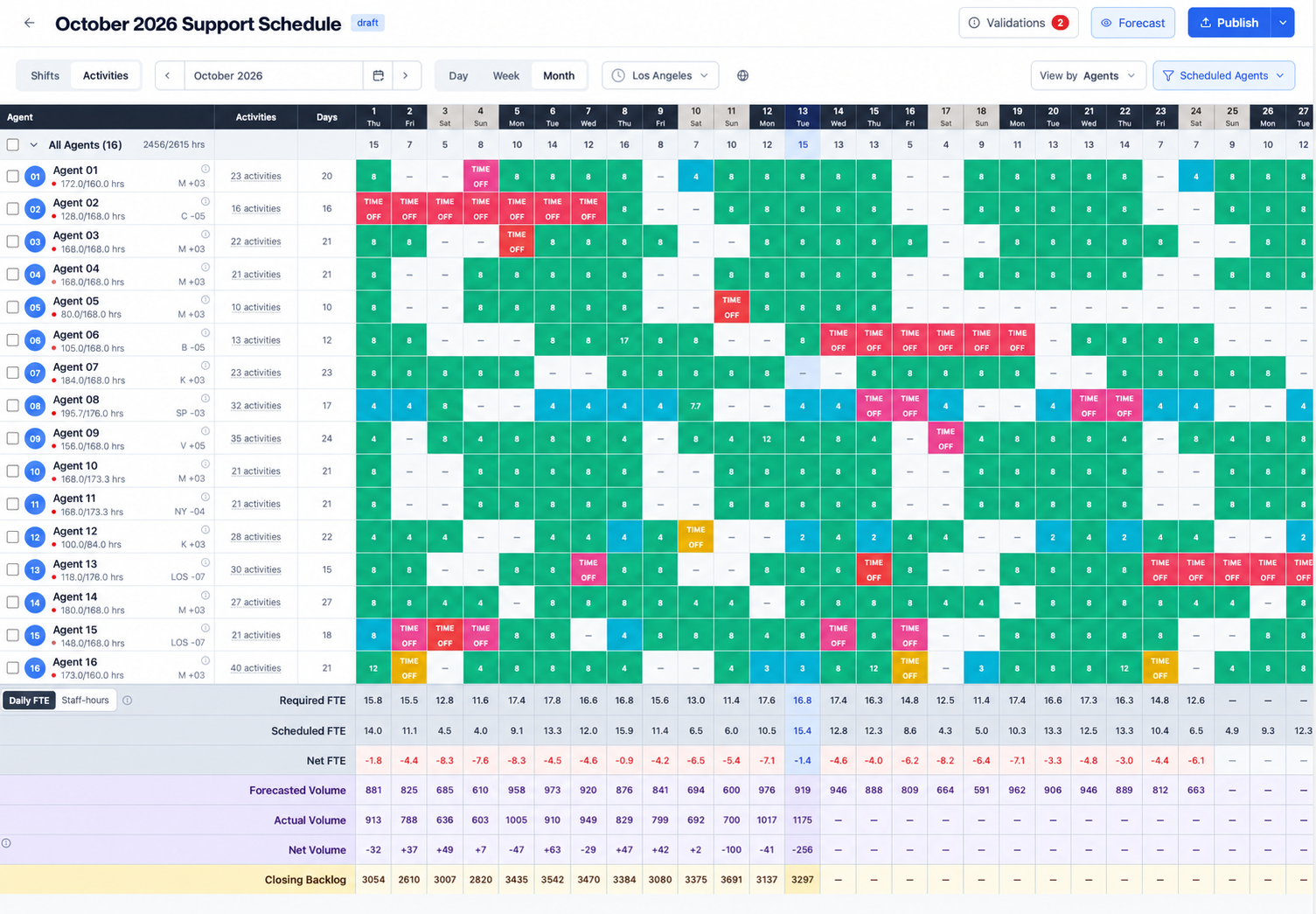
Task: Select the Week view tab
Action: (x=506, y=76)
